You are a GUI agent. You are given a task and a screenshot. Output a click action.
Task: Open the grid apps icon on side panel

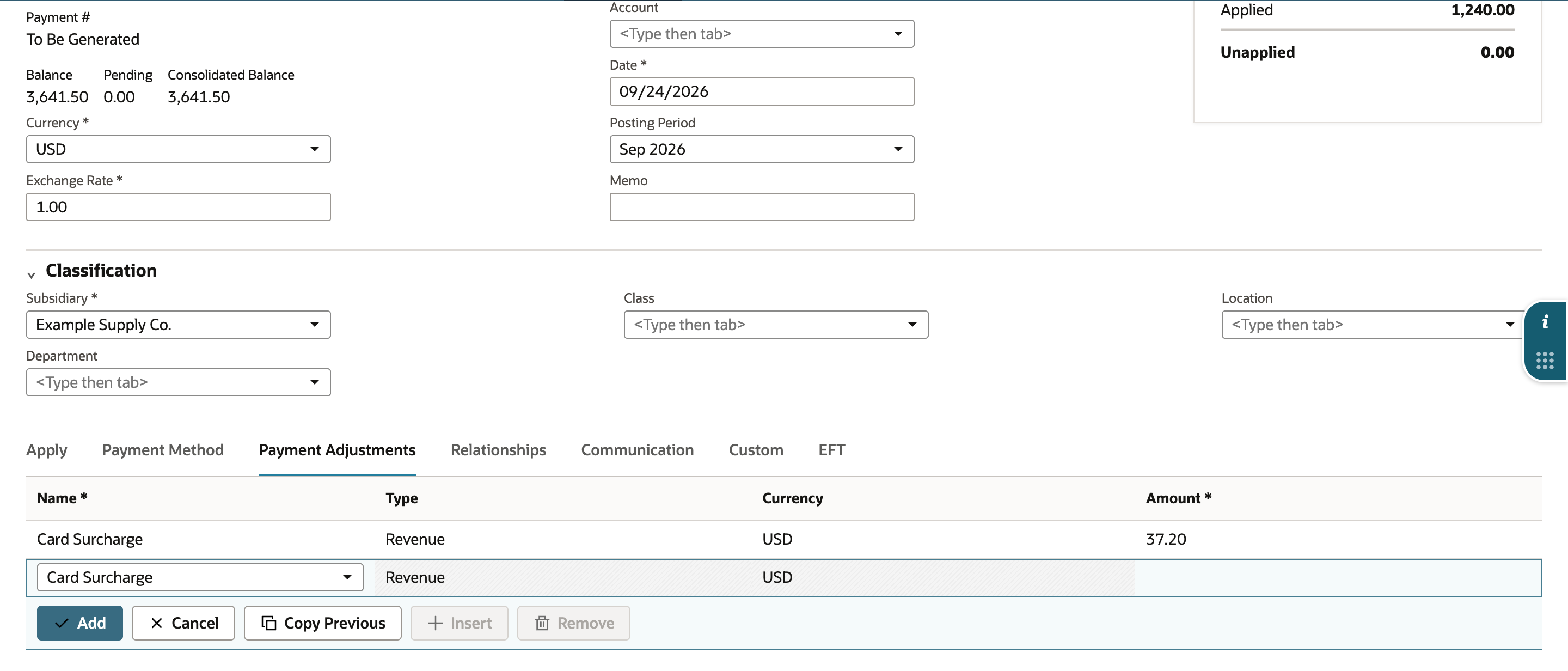pos(1545,361)
